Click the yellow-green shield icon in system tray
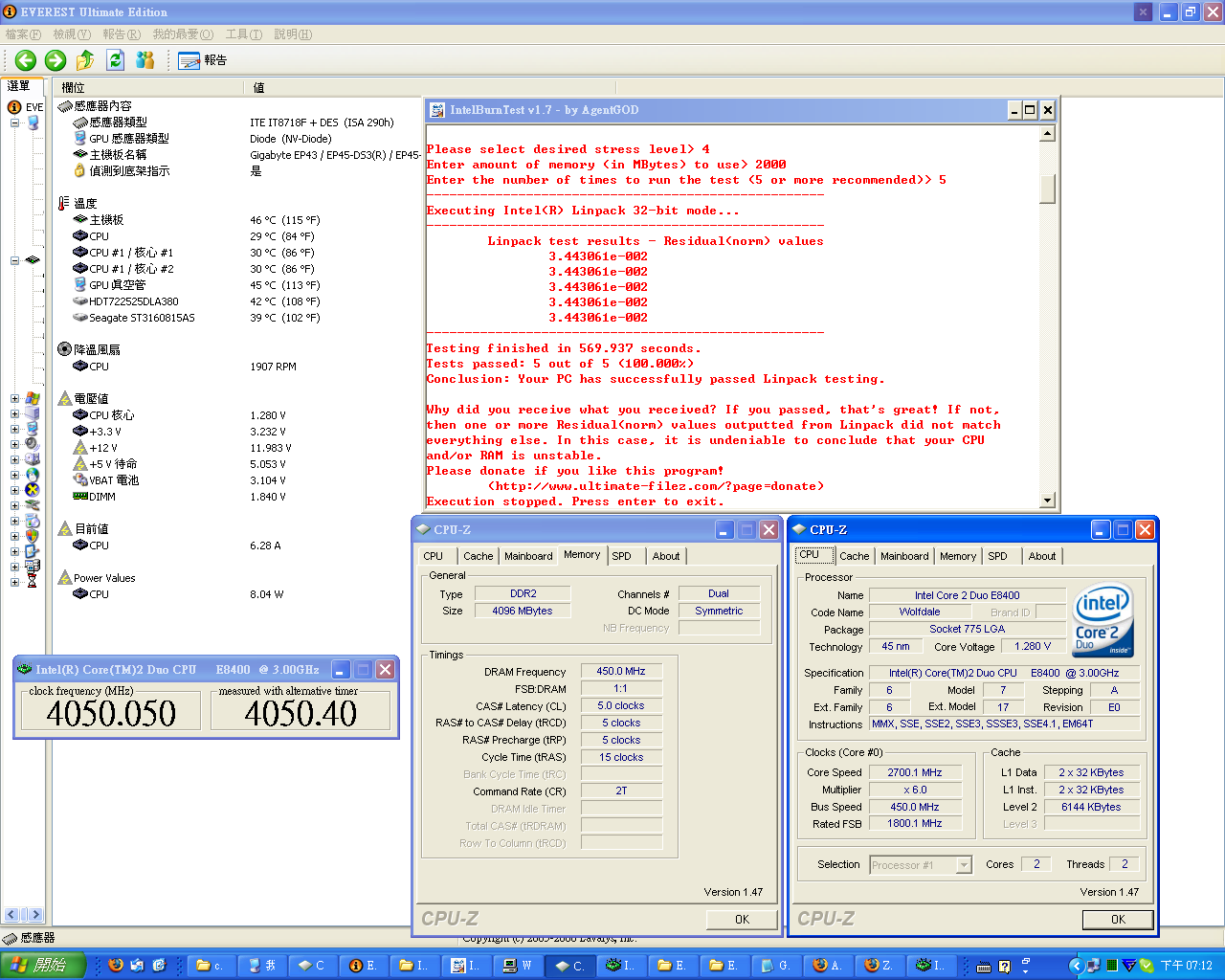Viewport: 1225px width, 980px height. click(x=1147, y=966)
